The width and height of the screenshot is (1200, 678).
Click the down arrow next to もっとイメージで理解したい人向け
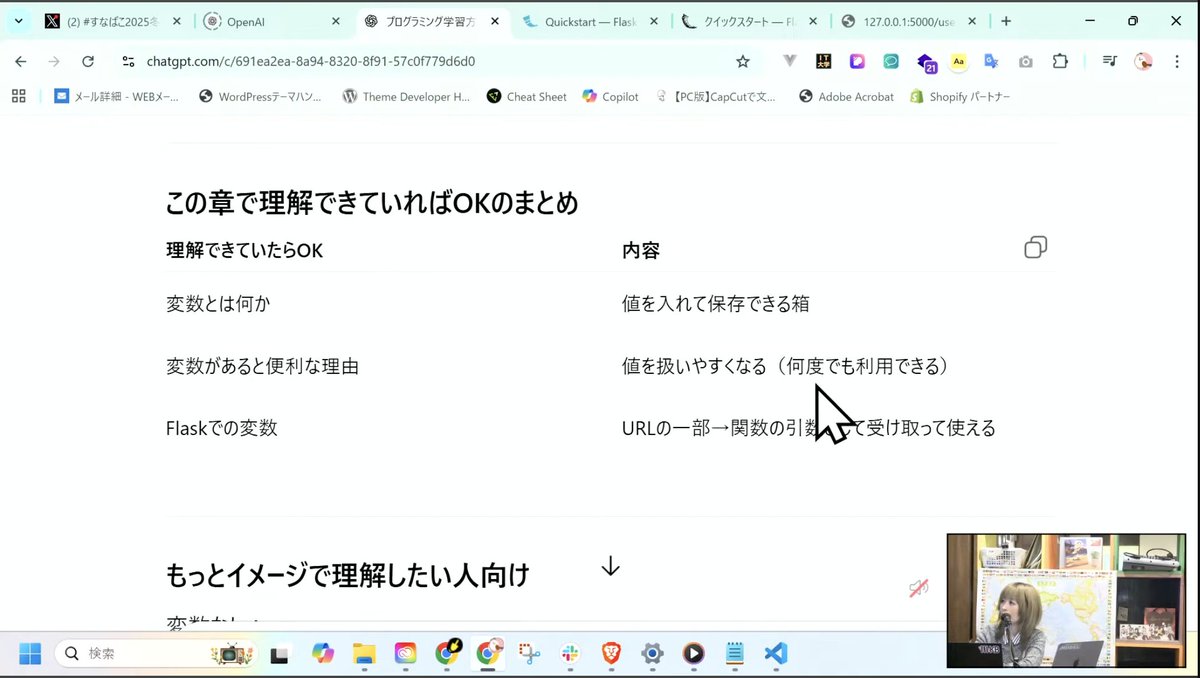pyautogui.click(x=610, y=566)
